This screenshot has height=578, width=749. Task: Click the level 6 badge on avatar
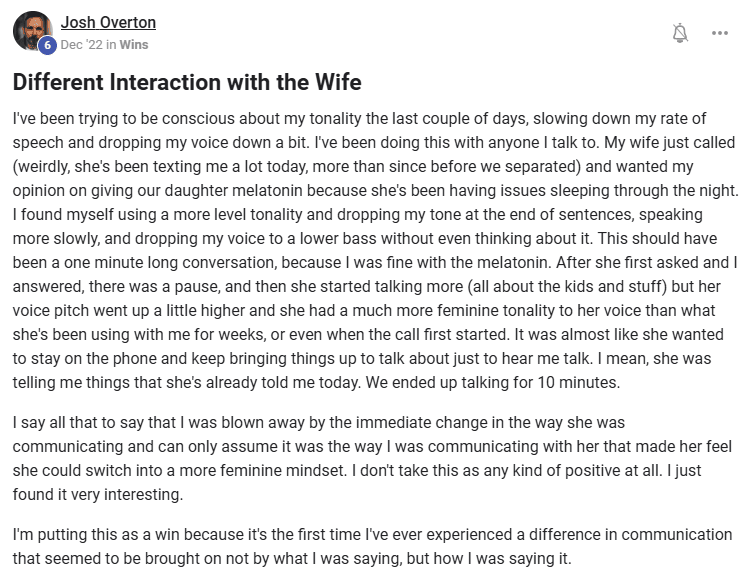[x=46, y=45]
